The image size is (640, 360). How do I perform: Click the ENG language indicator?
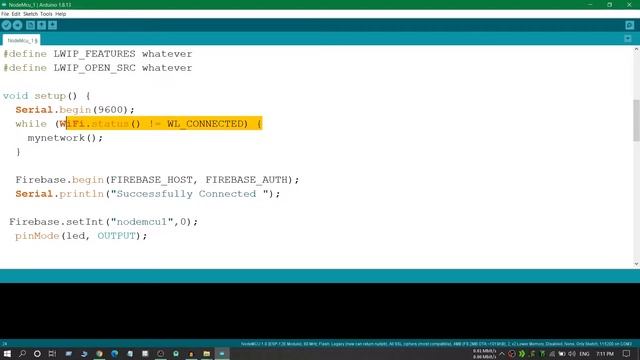click(x=584, y=354)
